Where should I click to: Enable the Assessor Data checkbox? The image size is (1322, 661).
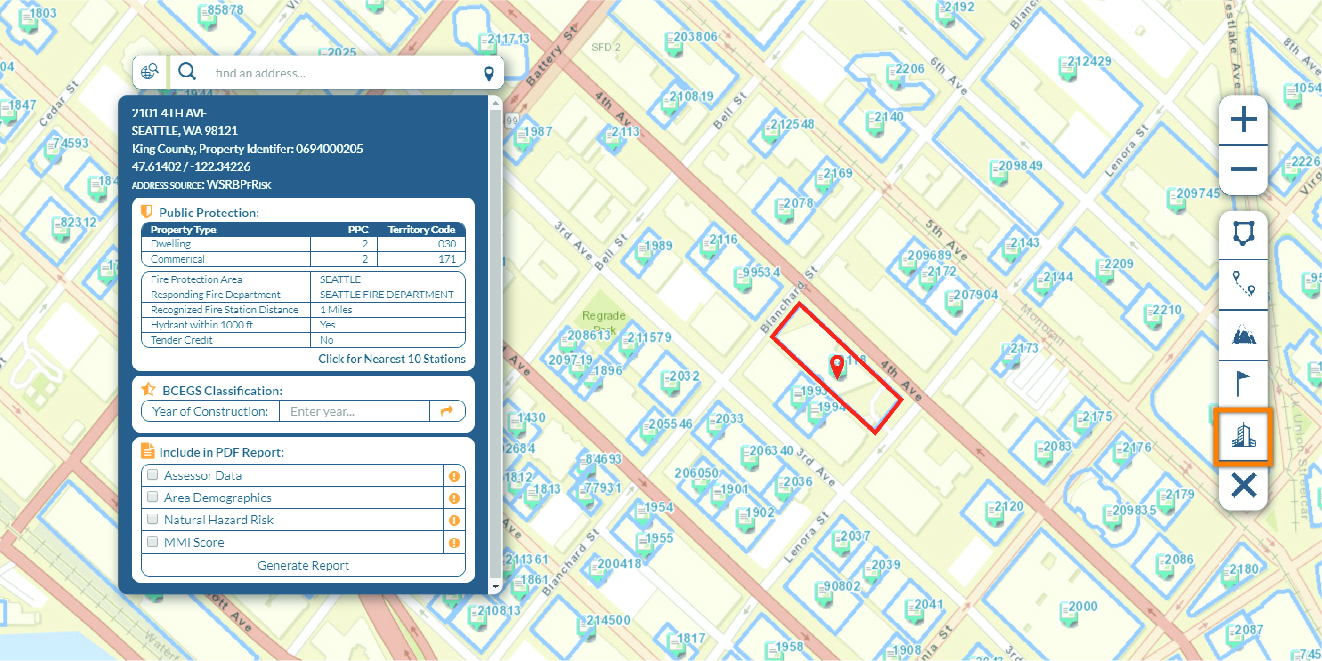(x=153, y=475)
